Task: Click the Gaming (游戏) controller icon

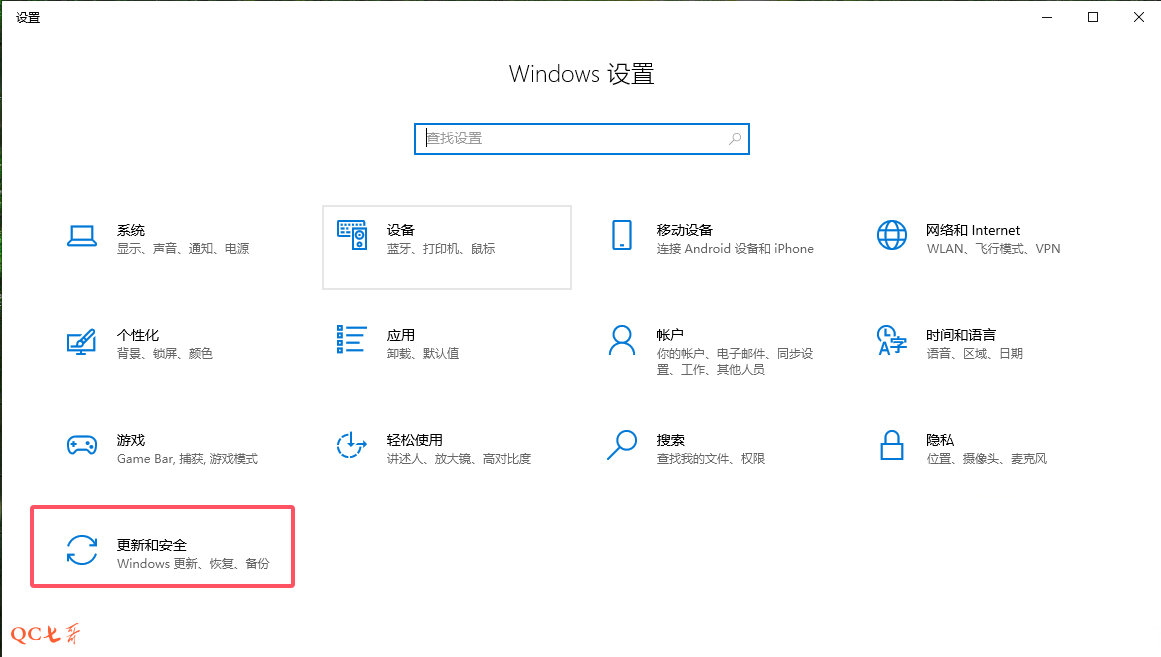Action: (81, 445)
